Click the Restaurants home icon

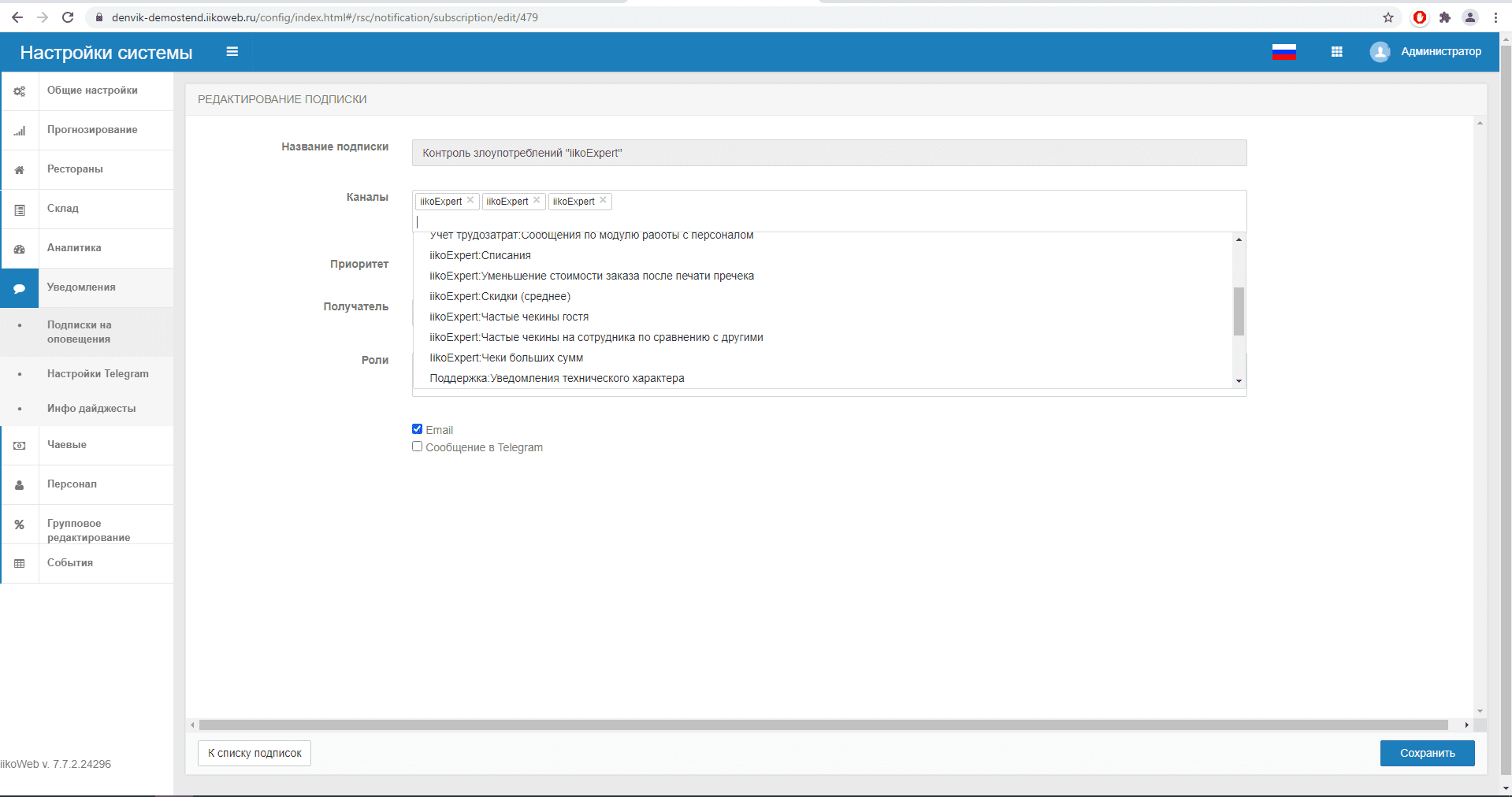tap(19, 170)
